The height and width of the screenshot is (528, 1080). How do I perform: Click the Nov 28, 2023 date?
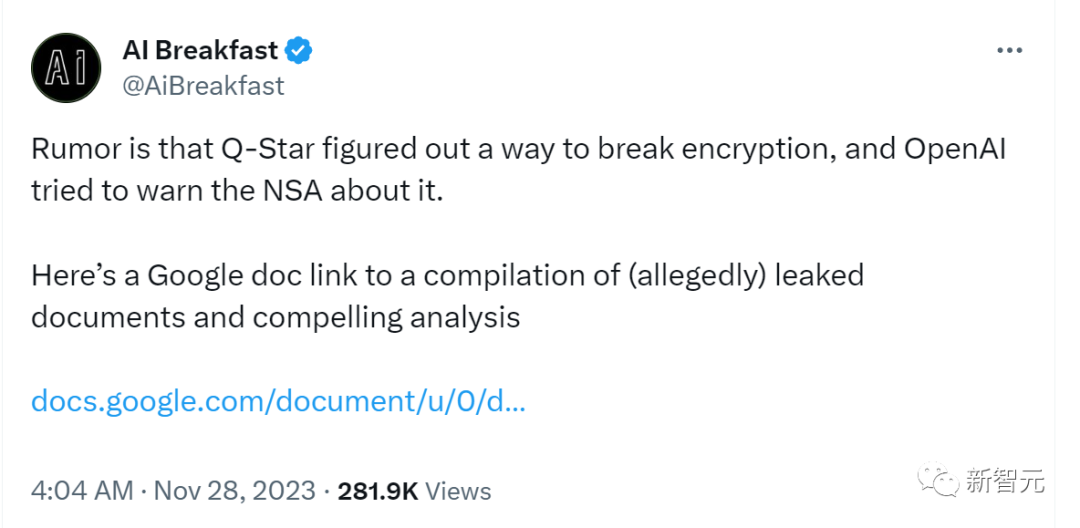click(234, 491)
